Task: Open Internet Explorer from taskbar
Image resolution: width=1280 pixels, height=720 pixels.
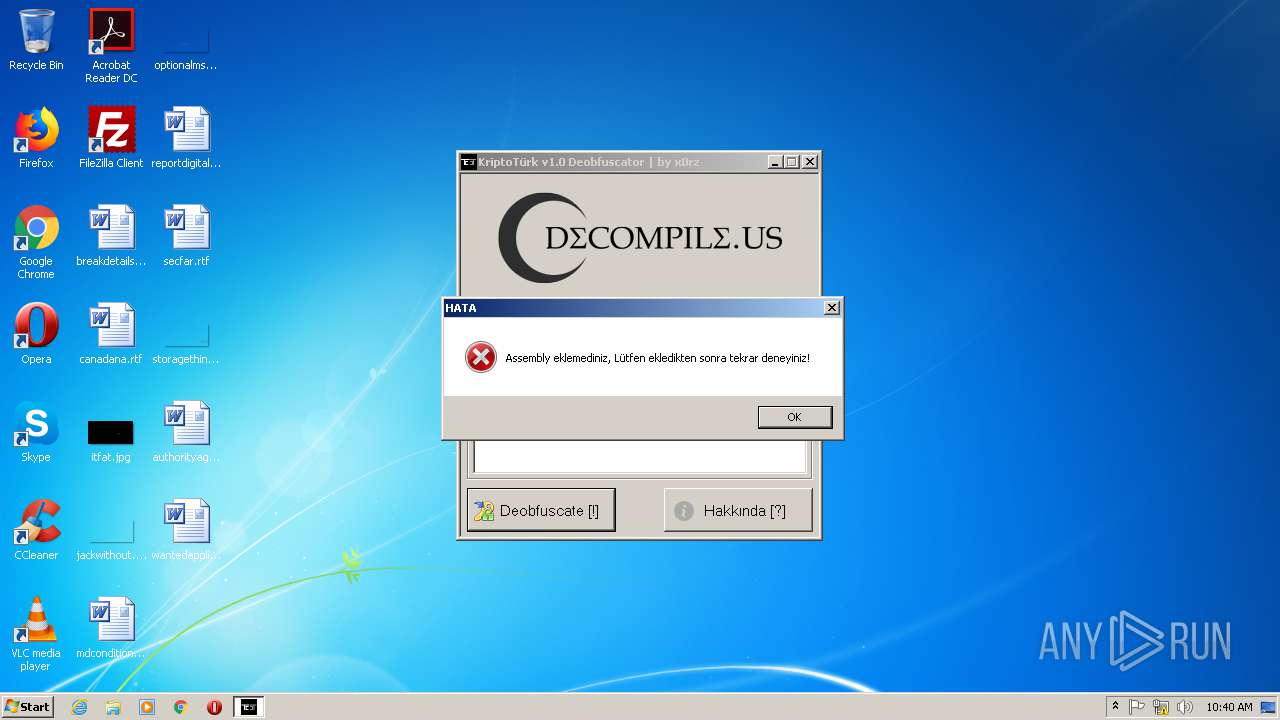Action: 79,707
